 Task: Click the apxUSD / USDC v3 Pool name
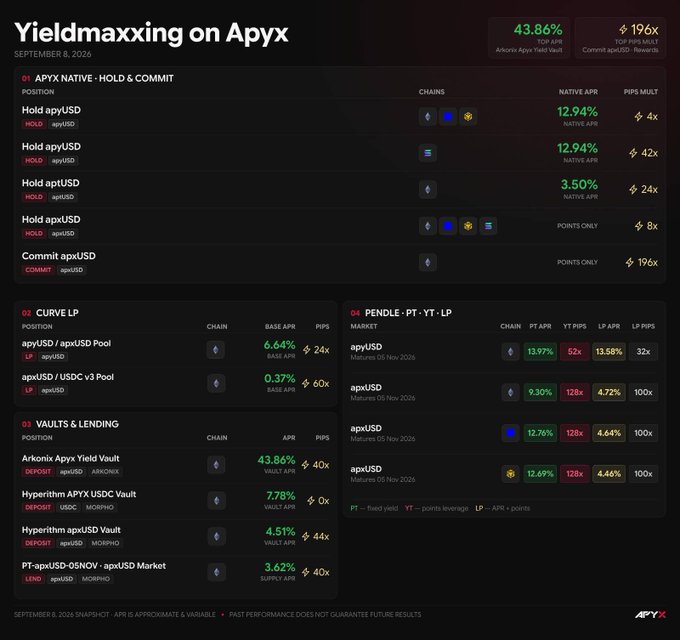click(x=68, y=377)
